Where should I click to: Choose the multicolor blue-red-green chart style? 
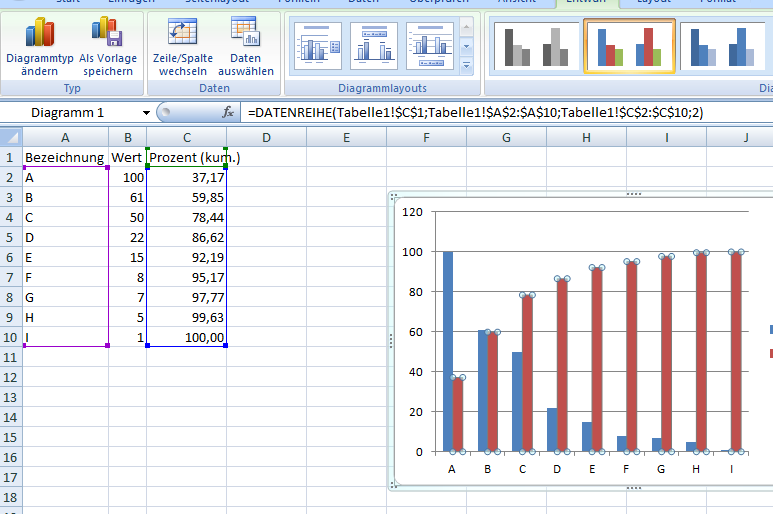click(629, 47)
